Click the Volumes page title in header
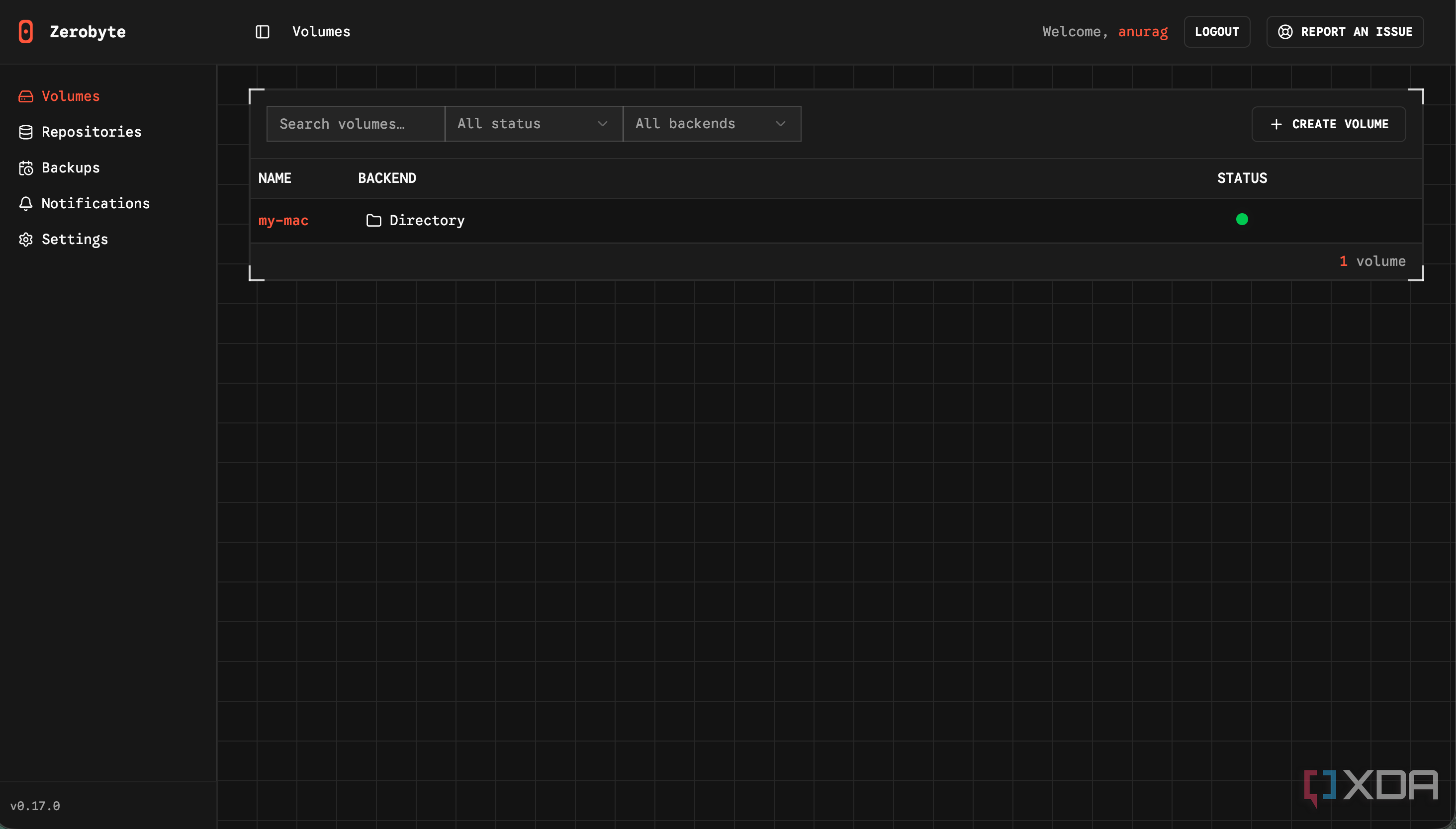Viewport: 1456px width, 829px height. tap(321, 32)
